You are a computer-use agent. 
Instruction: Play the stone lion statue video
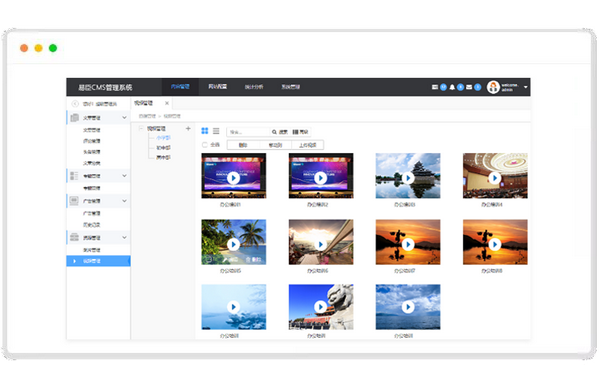(321, 307)
